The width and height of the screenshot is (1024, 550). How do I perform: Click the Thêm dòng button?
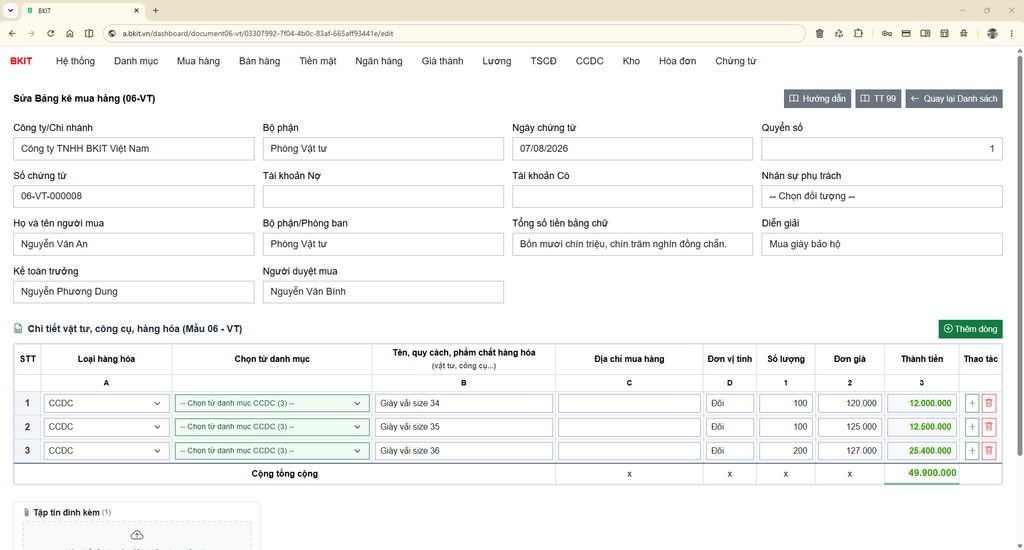(970, 329)
